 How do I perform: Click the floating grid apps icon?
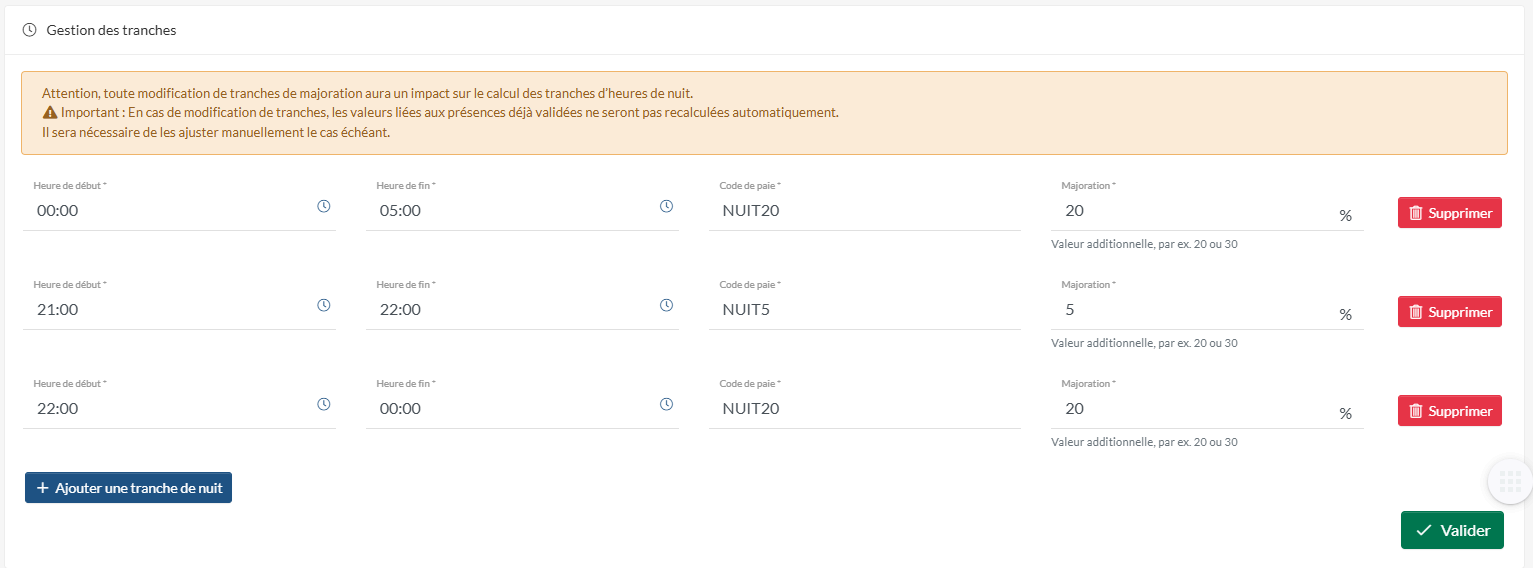(1510, 481)
